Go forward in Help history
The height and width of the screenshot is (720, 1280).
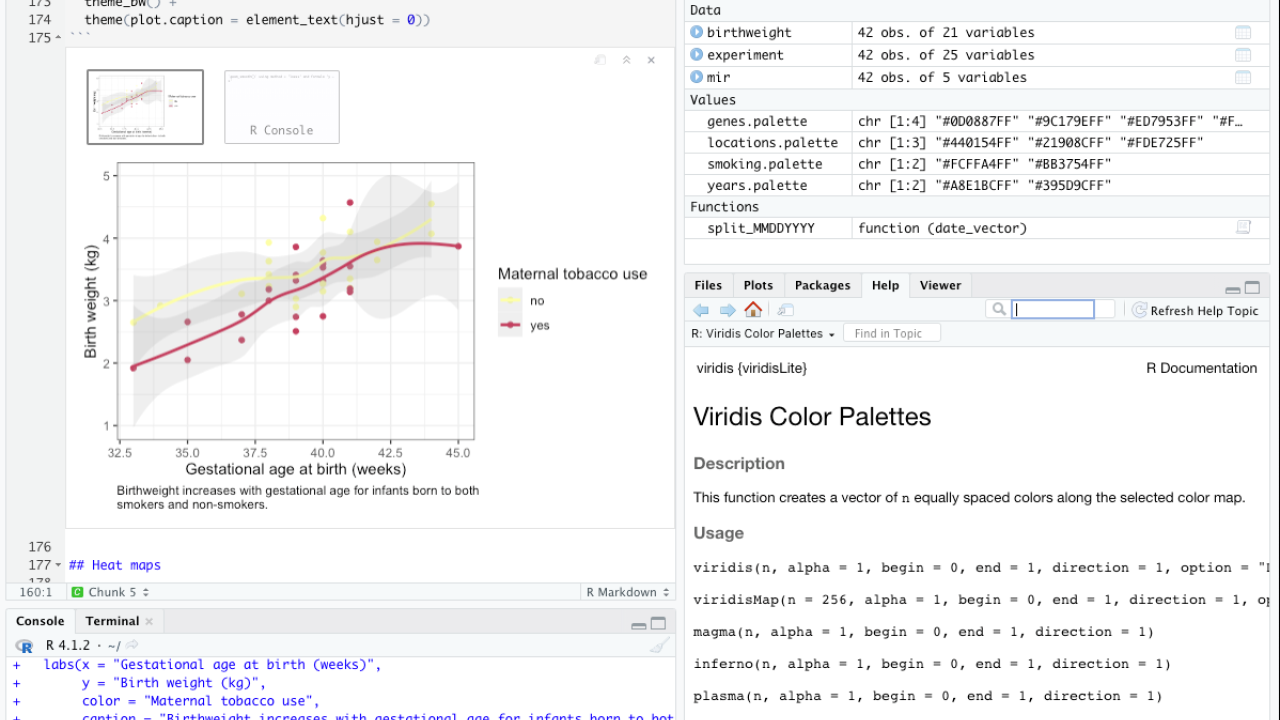pos(727,310)
